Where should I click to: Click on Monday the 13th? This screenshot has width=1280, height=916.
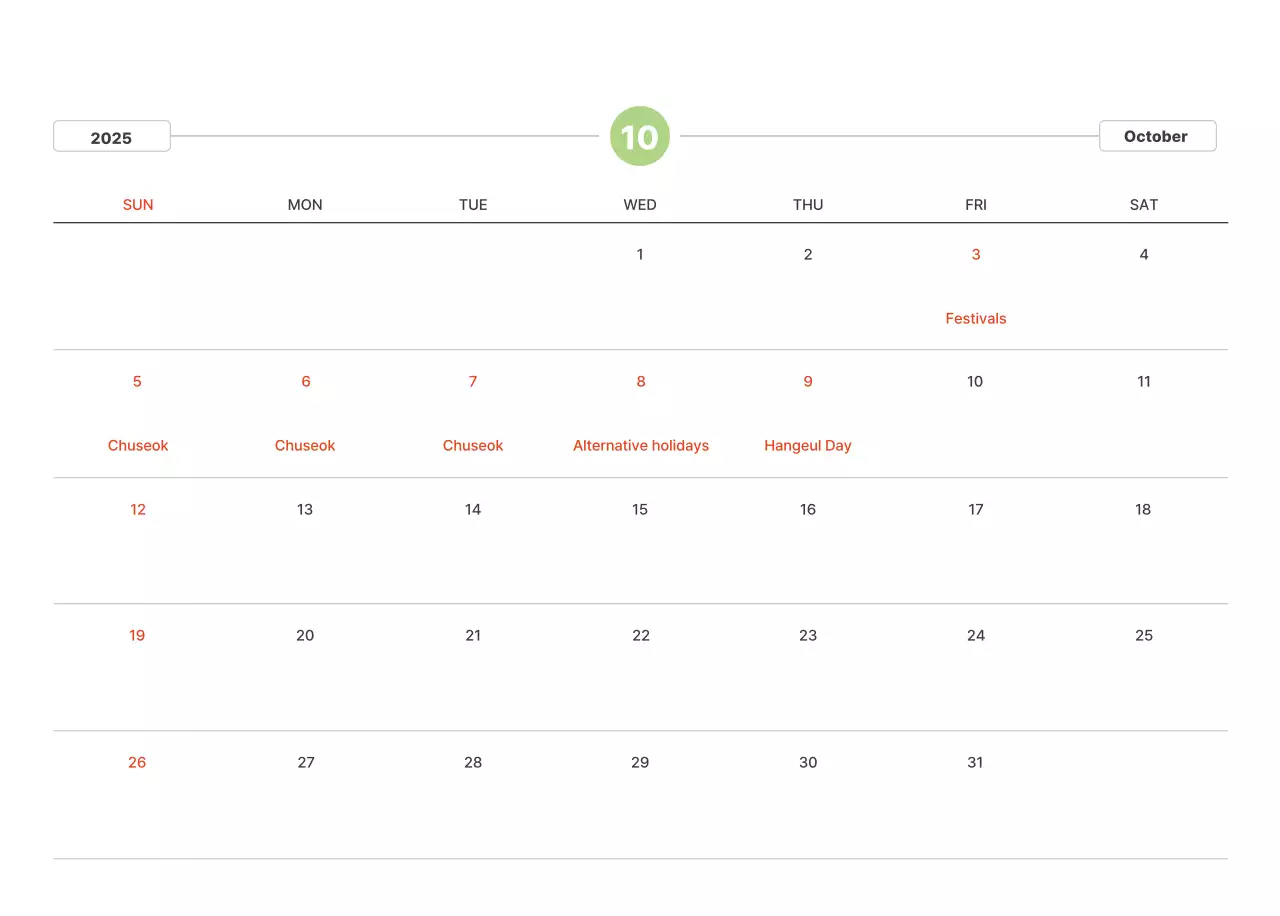(305, 510)
